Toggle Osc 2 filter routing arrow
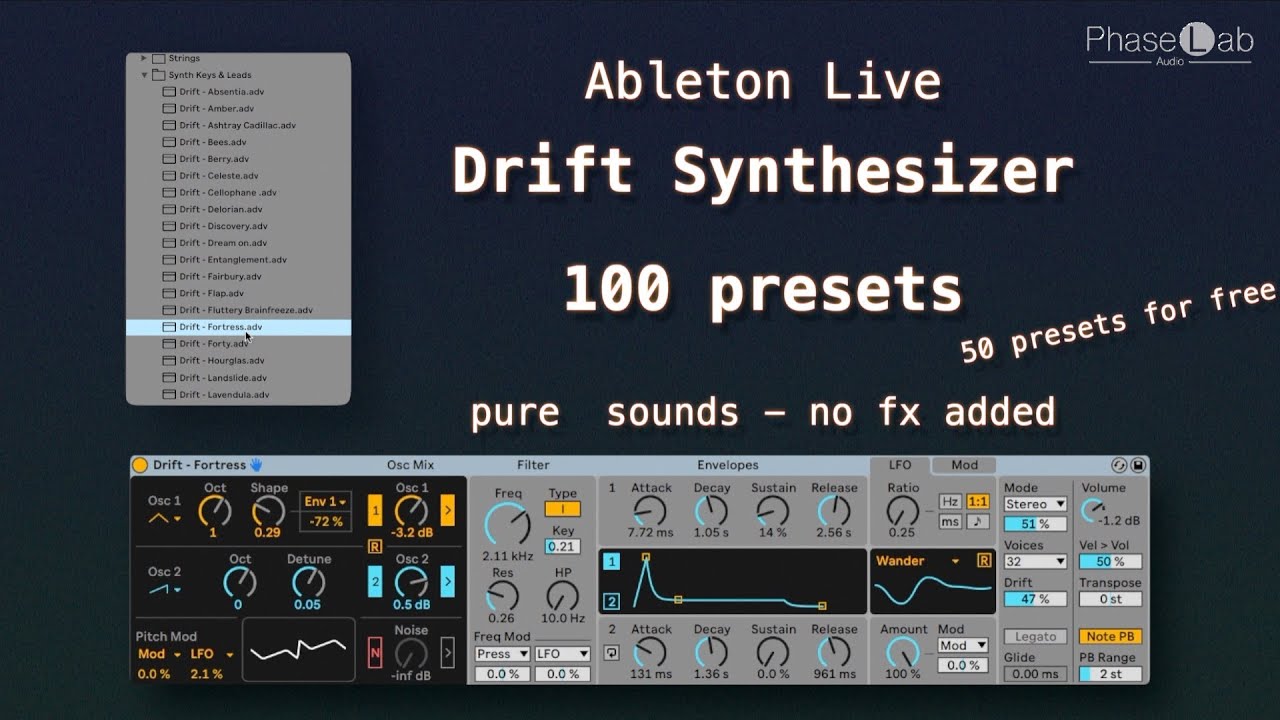The width and height of the screenshot is (1280, 720). 447,581
